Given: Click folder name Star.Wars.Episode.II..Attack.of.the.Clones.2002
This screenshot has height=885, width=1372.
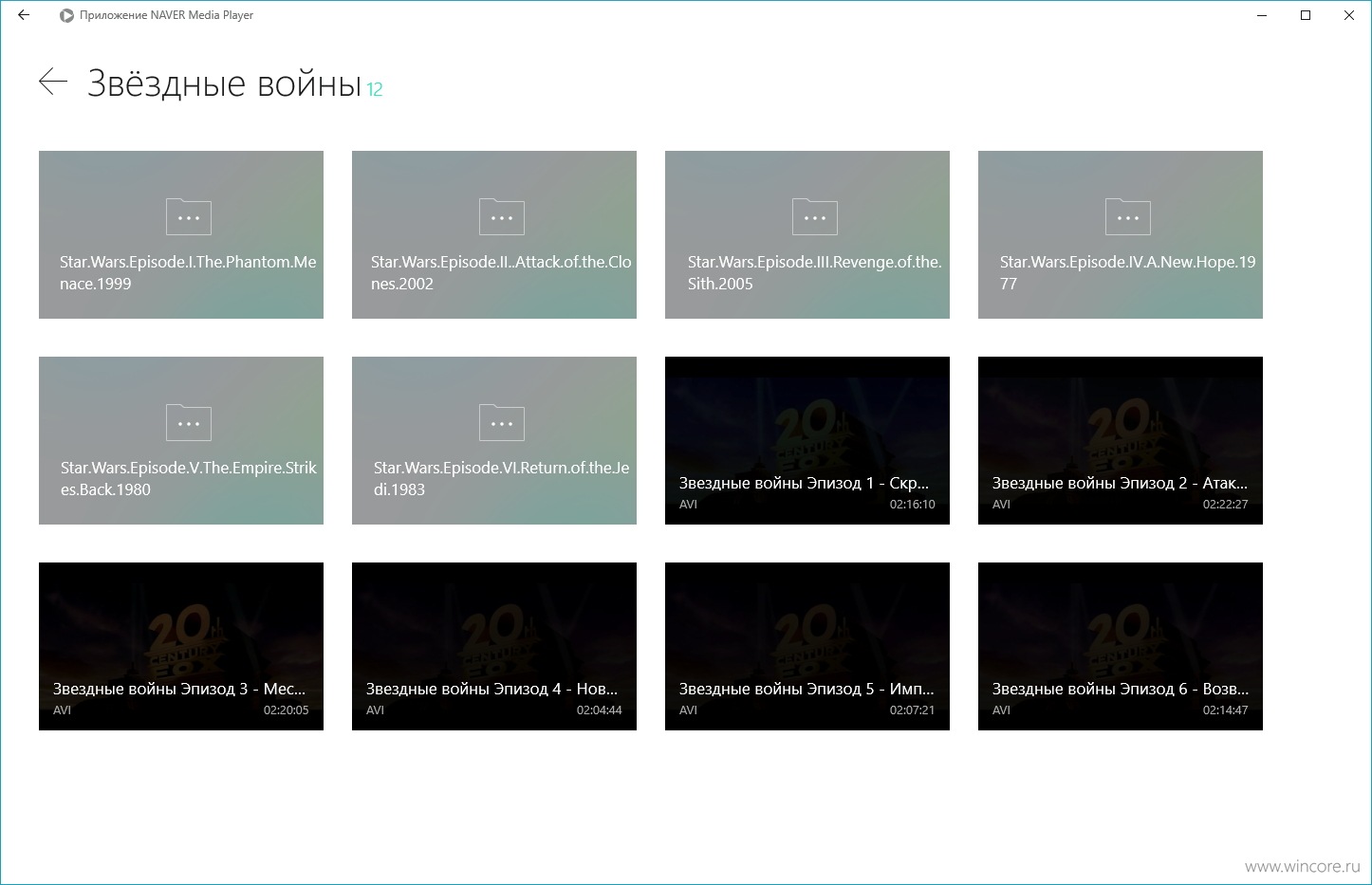Looking at the screenshot, I should click(x=501, y=272).
